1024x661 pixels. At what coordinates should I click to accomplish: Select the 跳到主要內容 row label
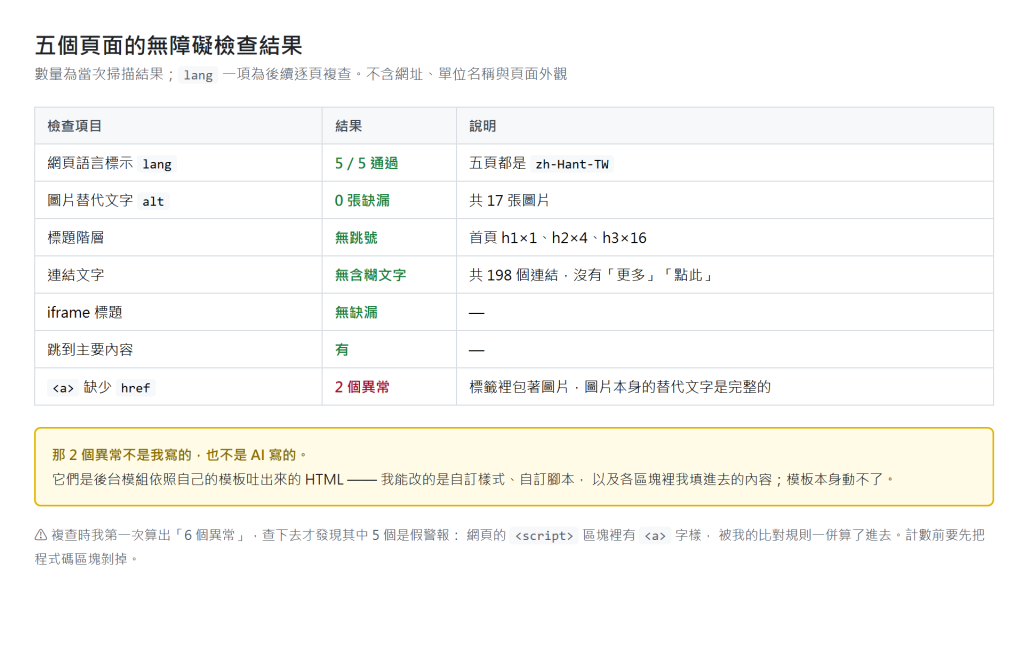click(x=90, y=349)
